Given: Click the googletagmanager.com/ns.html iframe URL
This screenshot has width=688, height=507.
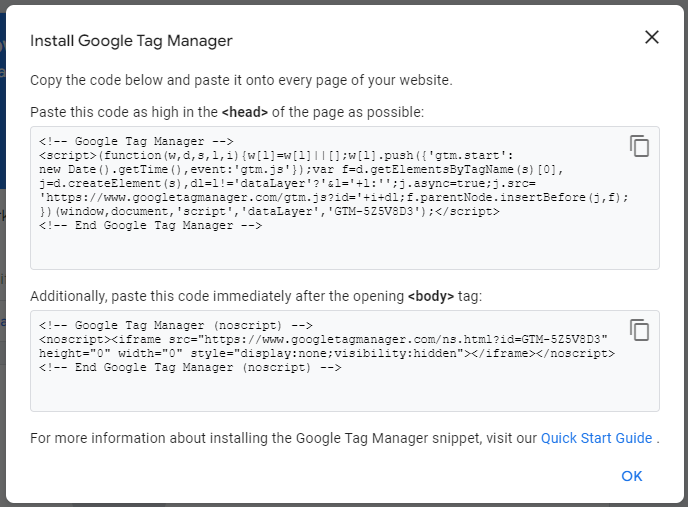Looking at the screenshot, I should pyautogui.click(x=402, y=339).
